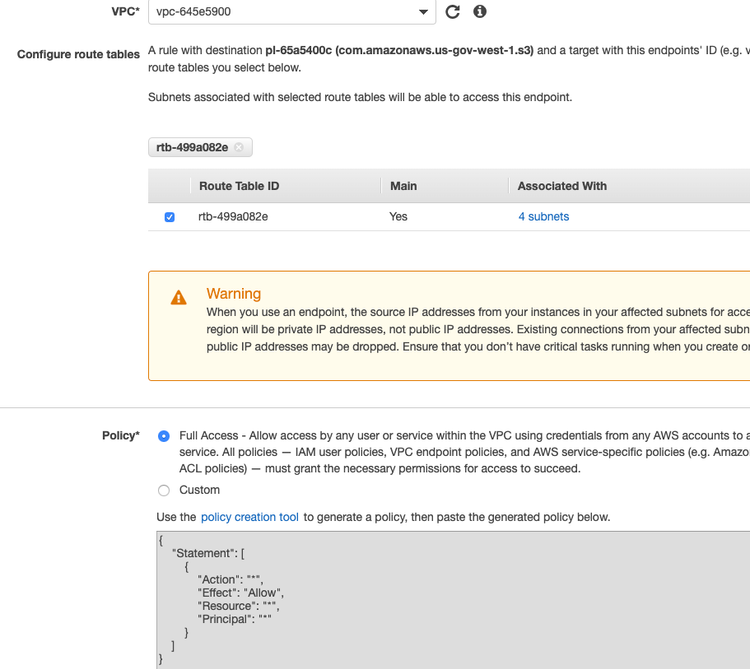Click inside the policy JSON text area
This screenshot has width=750, height=669.
click(x=450, y=600)
